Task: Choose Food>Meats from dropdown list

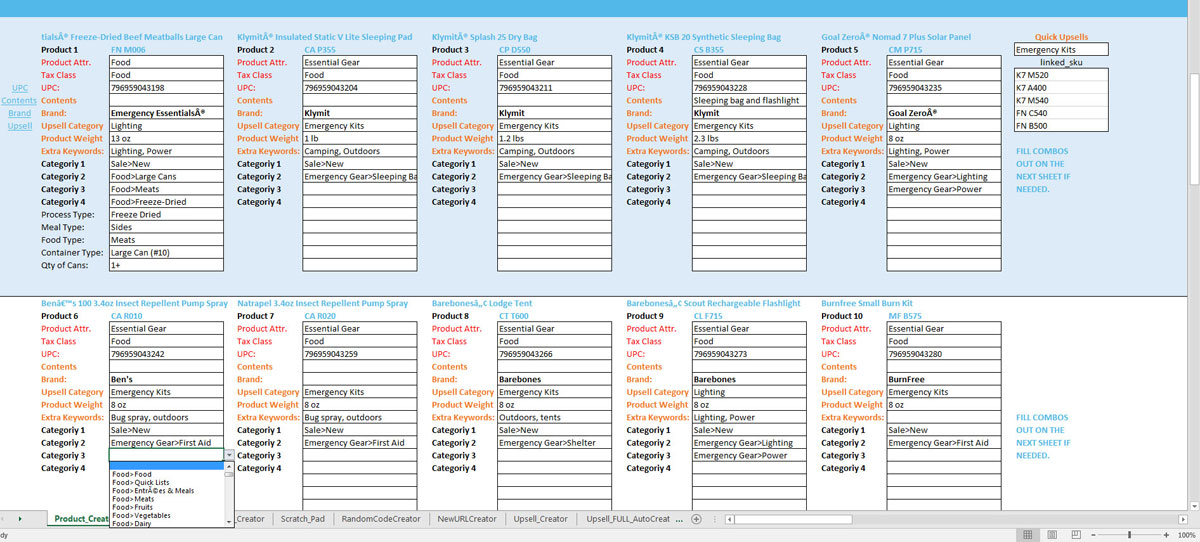Action: click(x=167, y=499)
